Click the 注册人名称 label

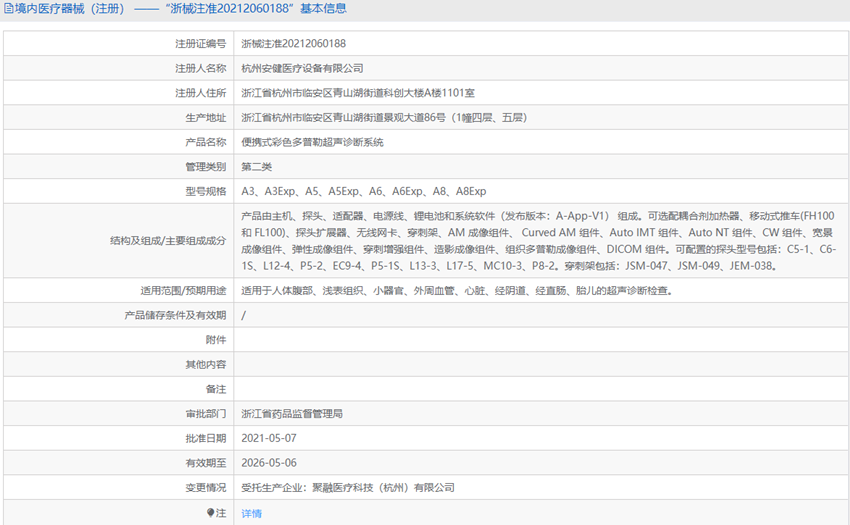(201, 68)
